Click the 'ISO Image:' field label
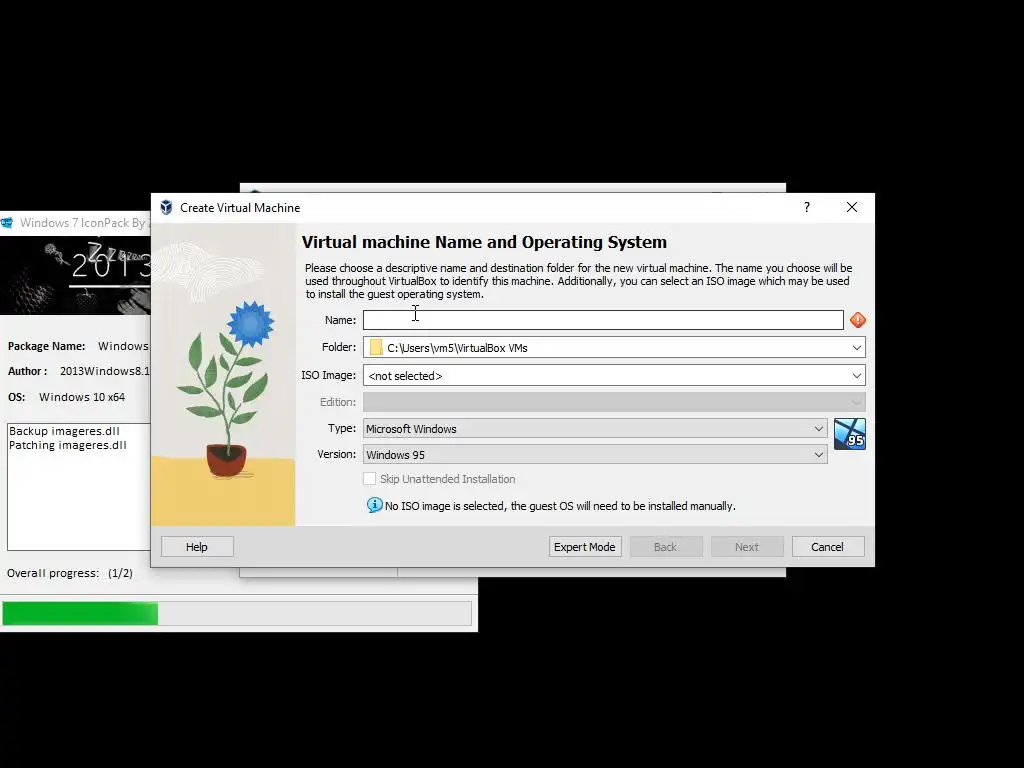This screenshot has height=768, width=1024. (328, 375)
